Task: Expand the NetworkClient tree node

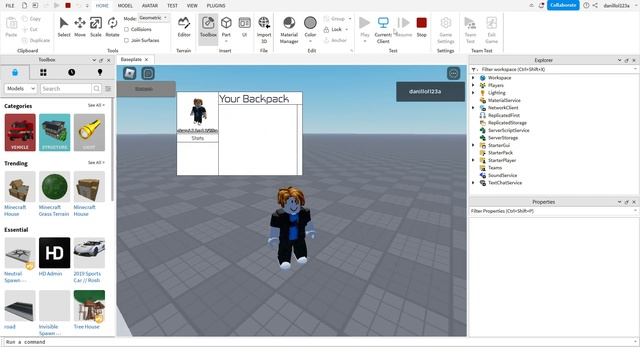Action: coord(473,108)
